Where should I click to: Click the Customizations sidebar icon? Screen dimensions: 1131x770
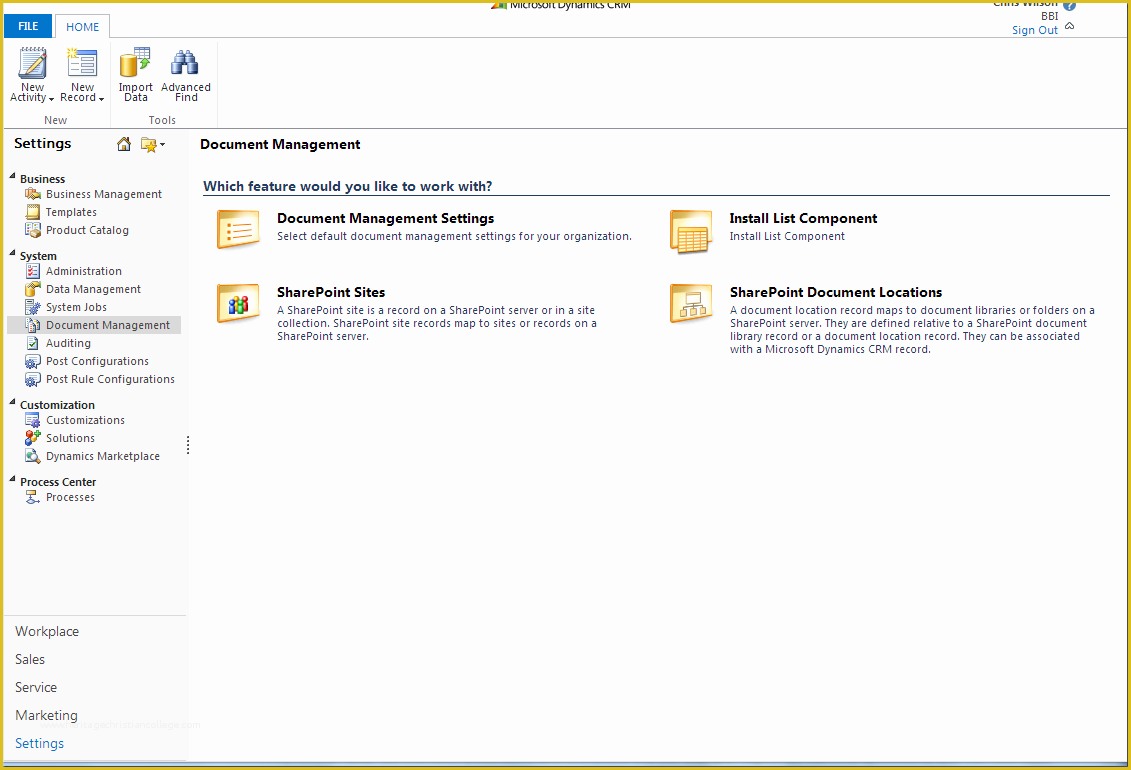tap(32, 420)
